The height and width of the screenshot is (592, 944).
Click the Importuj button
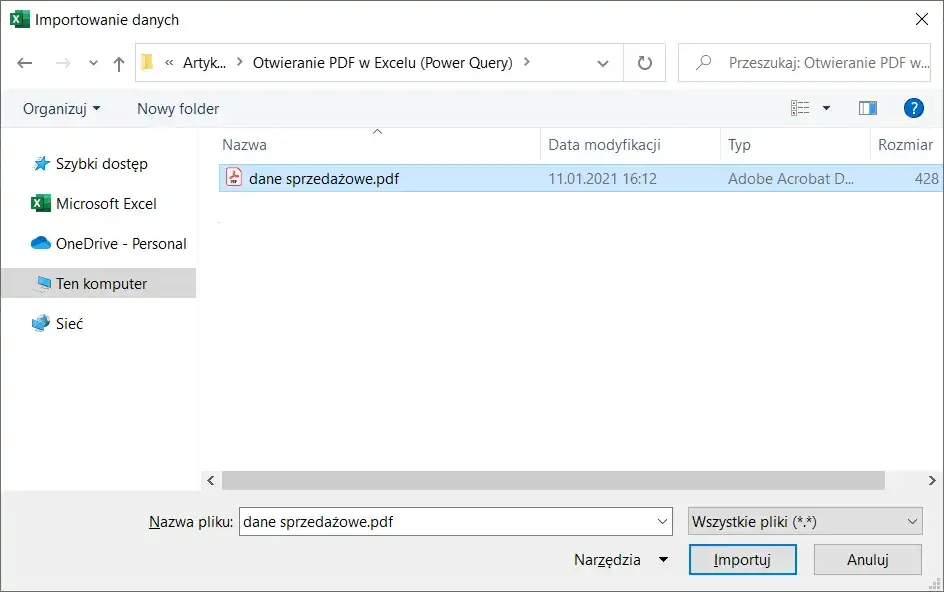742,559
